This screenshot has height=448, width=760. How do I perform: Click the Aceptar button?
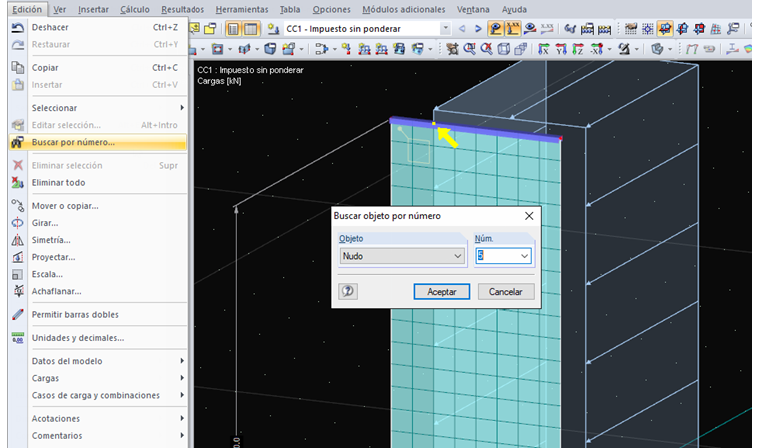tap(442, 291)
